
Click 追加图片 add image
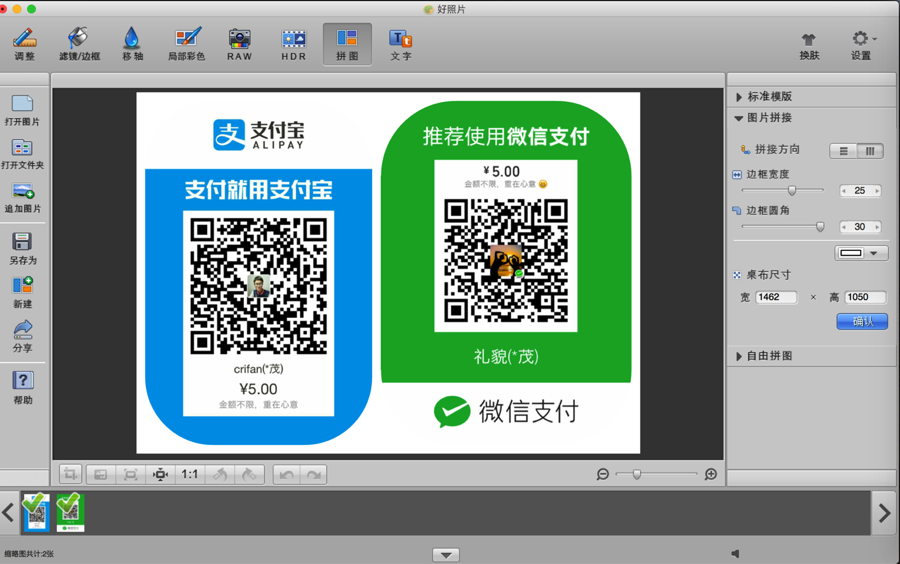(x=22, y=197)
